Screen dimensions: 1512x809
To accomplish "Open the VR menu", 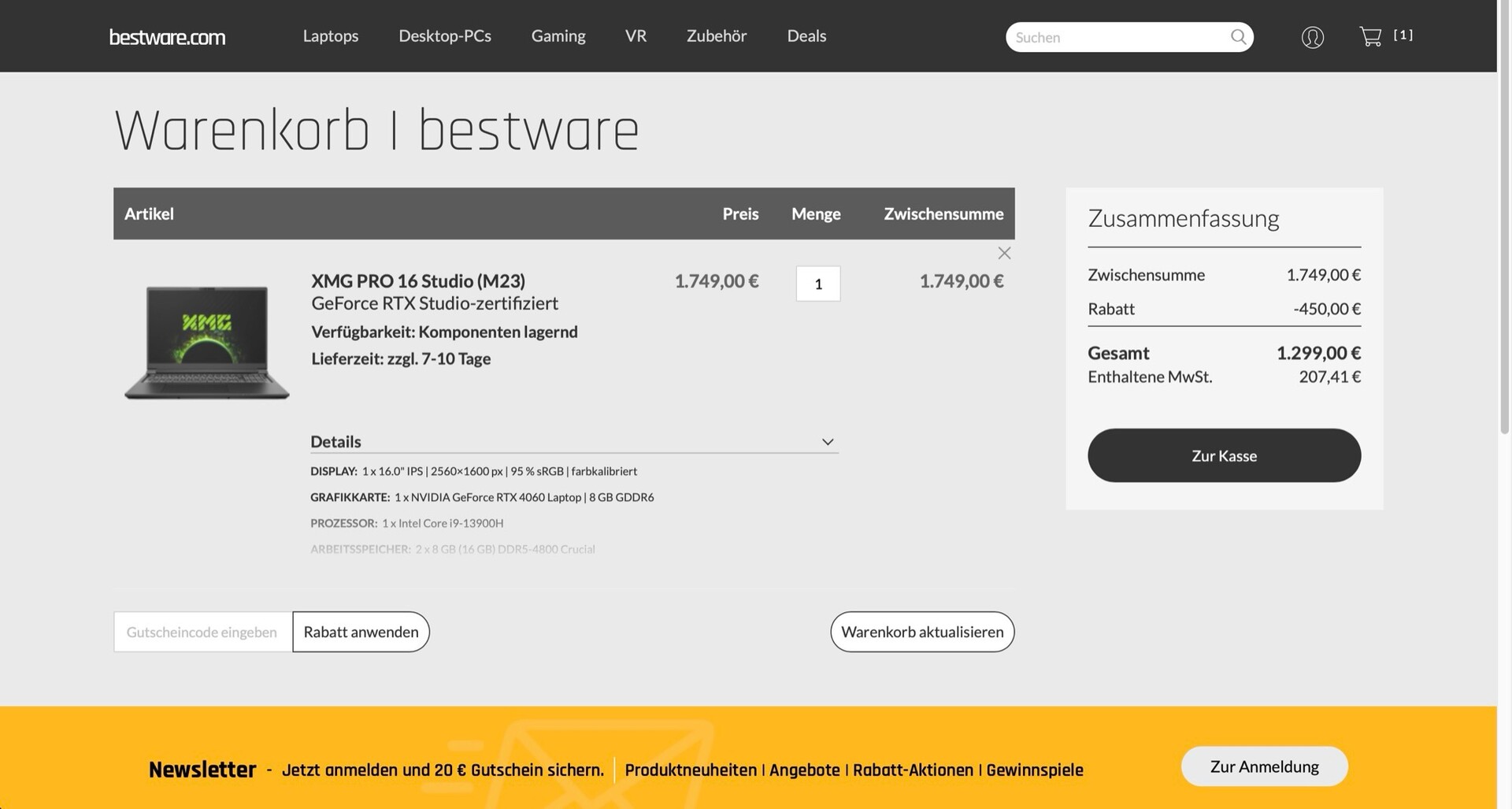I will (636, 36).
